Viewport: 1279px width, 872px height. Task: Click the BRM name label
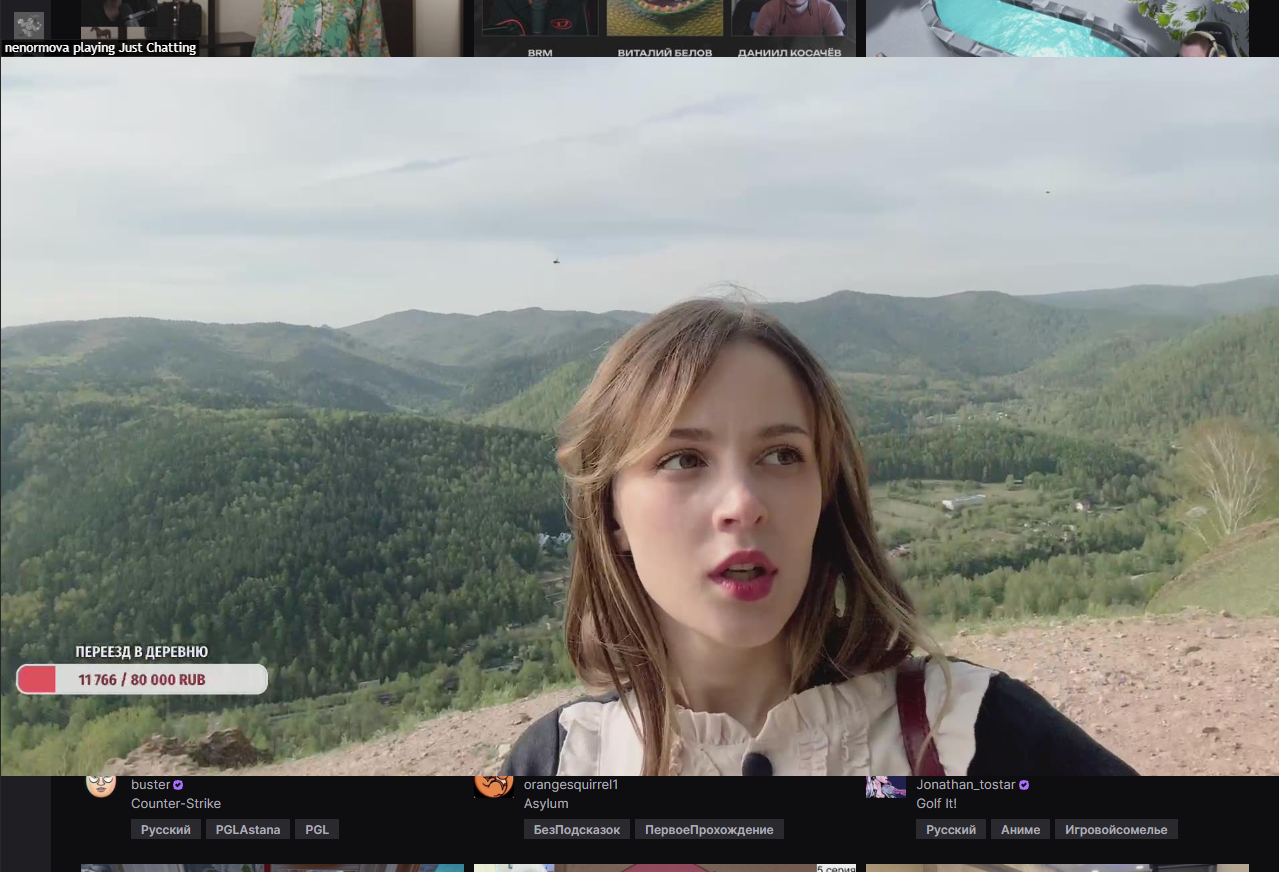pos(540,52)
